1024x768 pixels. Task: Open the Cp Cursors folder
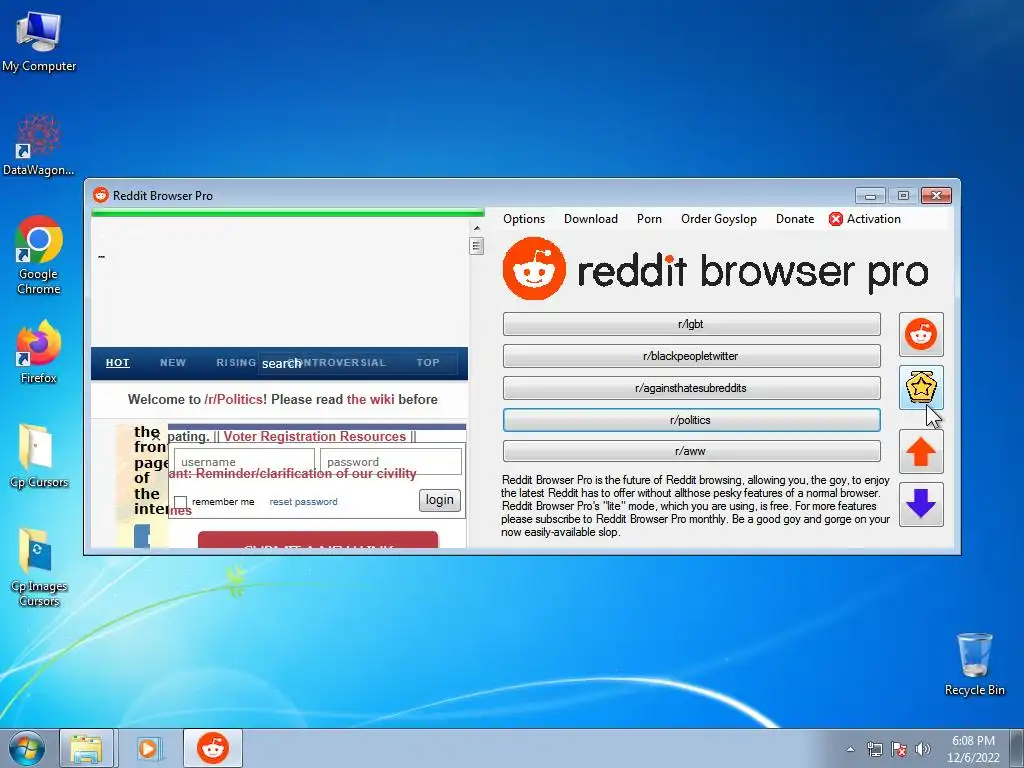pos(39,456)
